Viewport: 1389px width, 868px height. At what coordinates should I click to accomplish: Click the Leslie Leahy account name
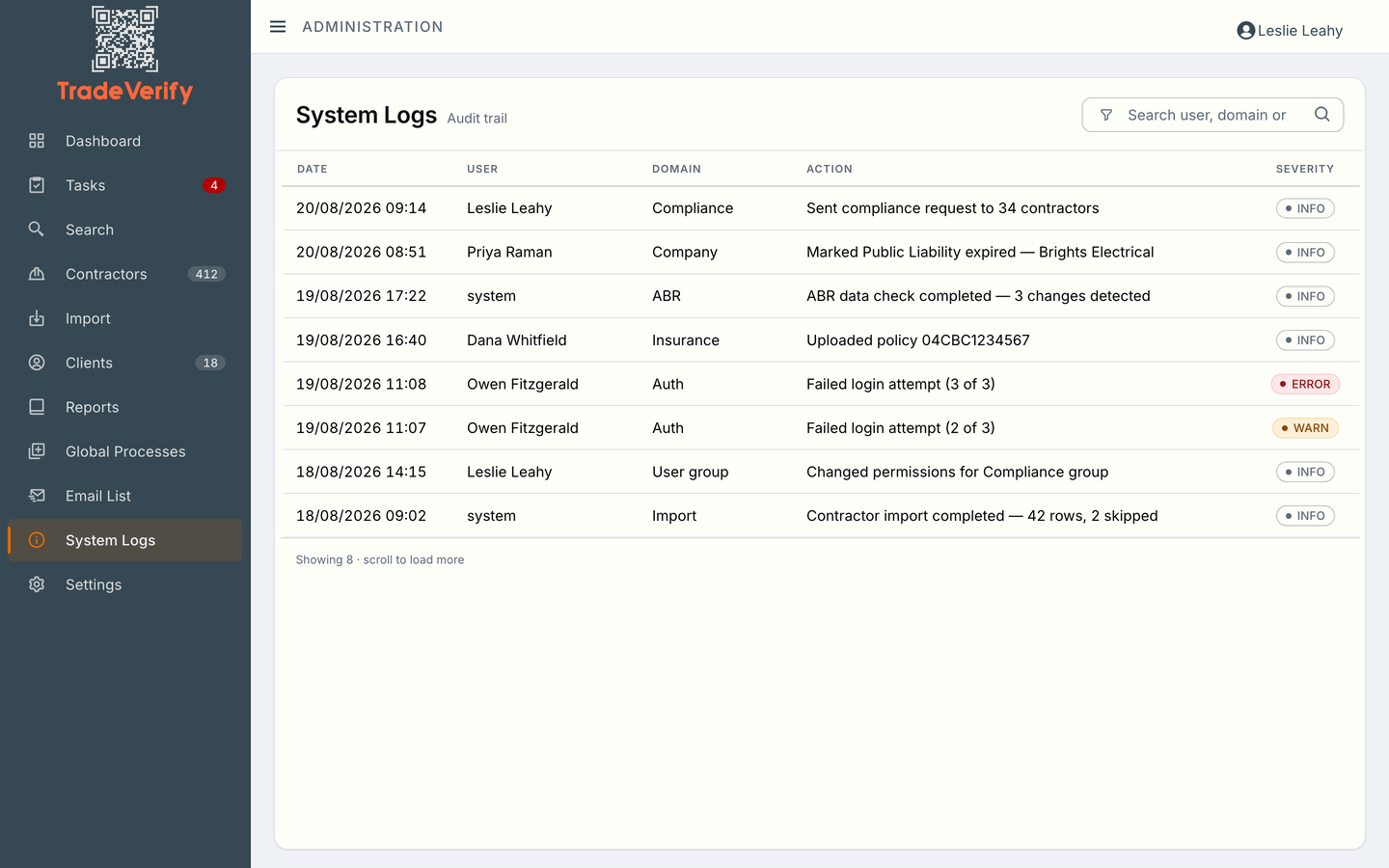(x=1300, y=31)
